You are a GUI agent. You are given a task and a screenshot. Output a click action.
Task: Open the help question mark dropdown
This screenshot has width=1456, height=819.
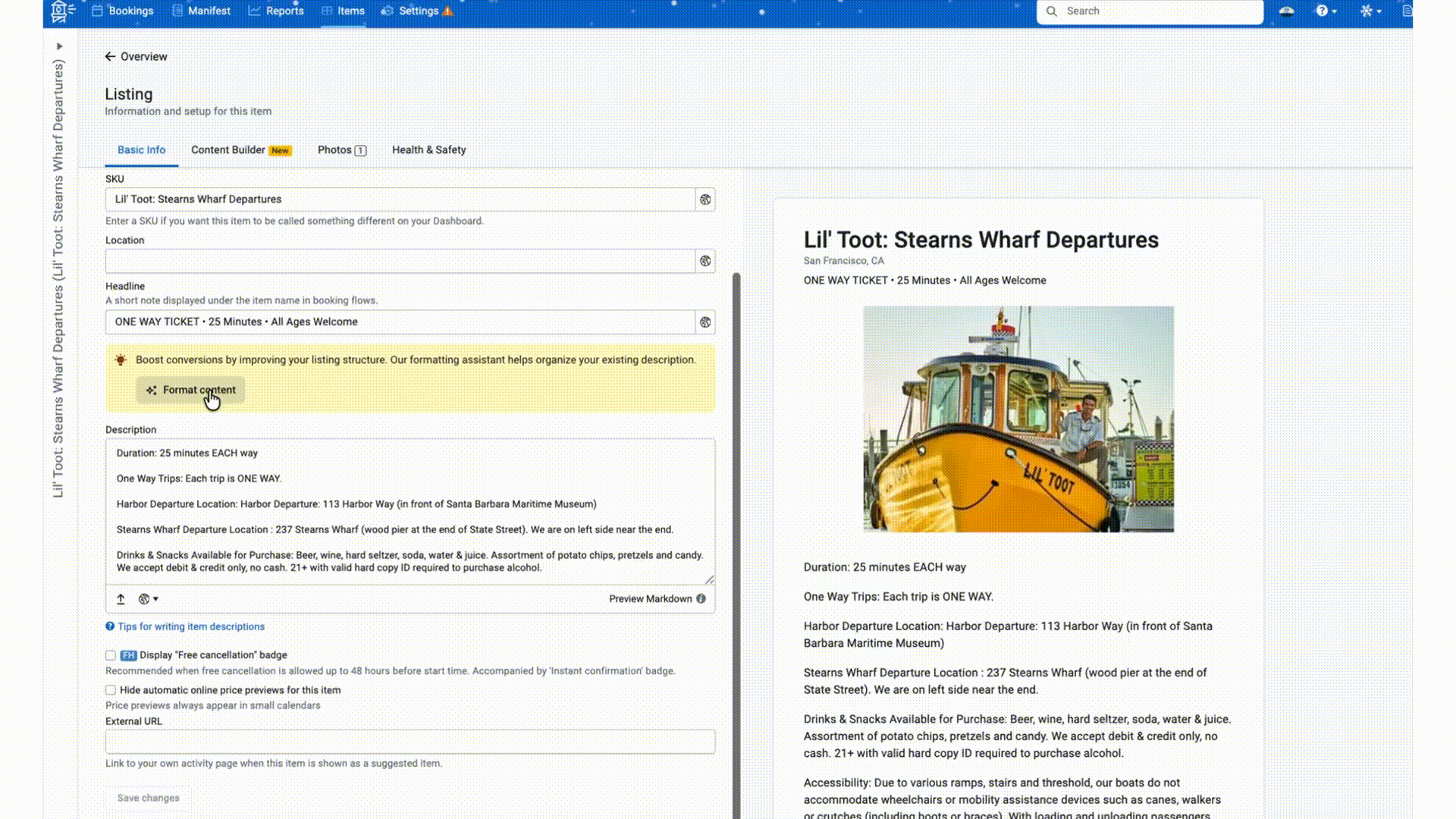coord(1326,11)
